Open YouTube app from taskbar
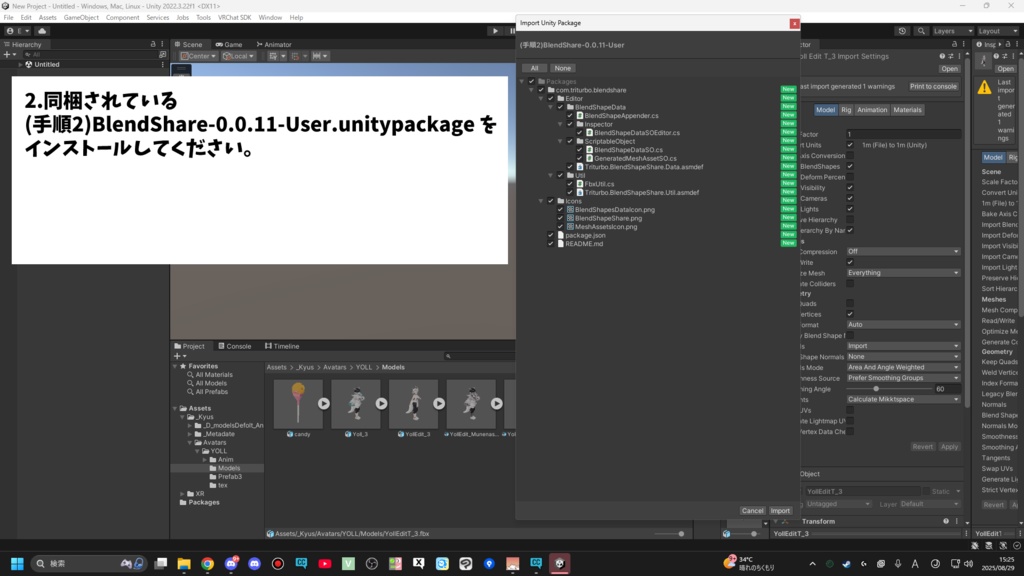 pos(325,564)
